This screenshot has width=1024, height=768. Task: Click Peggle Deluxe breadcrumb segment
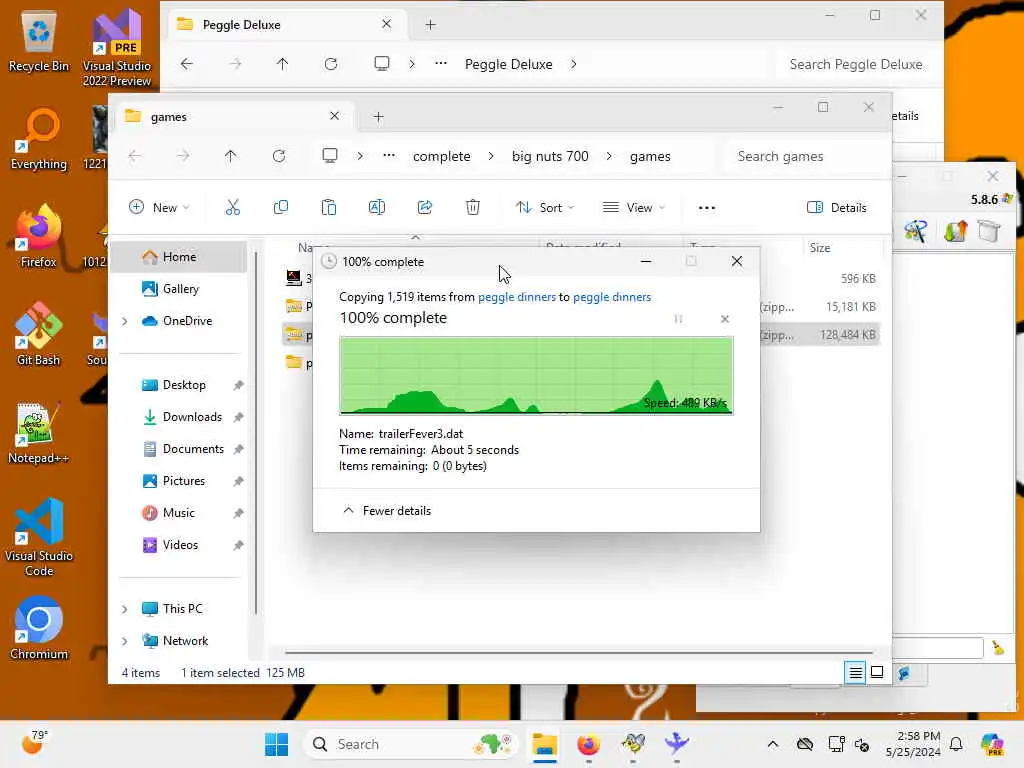pos(508,64)
